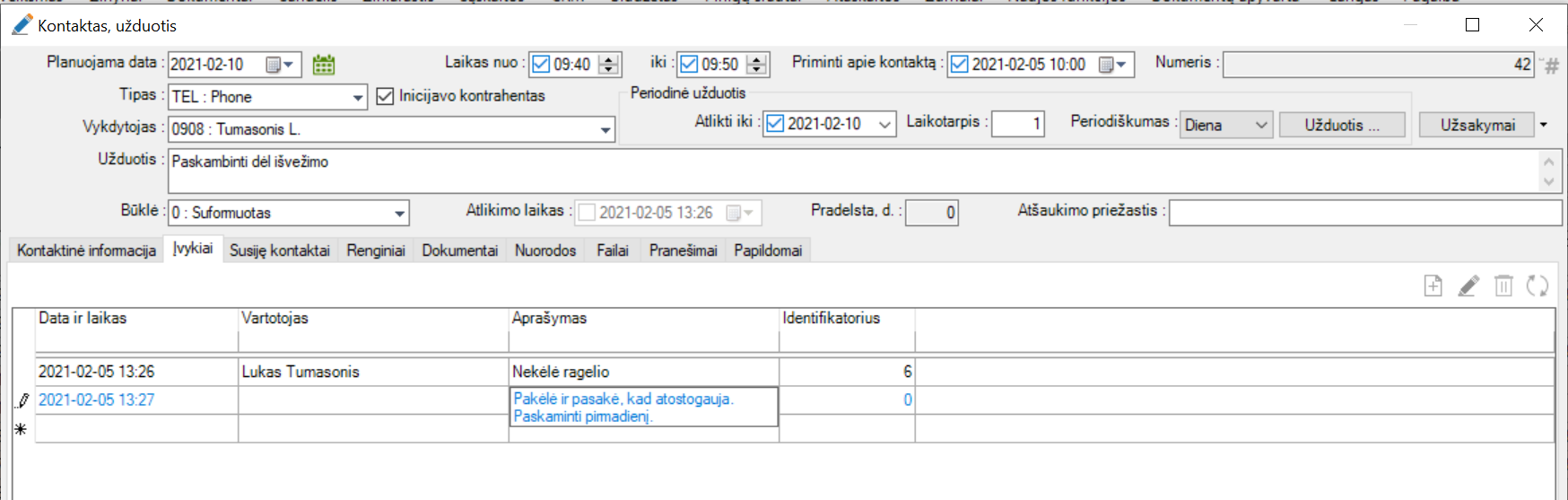Click the Atšaukimo priežastis field

(1365, 213)
